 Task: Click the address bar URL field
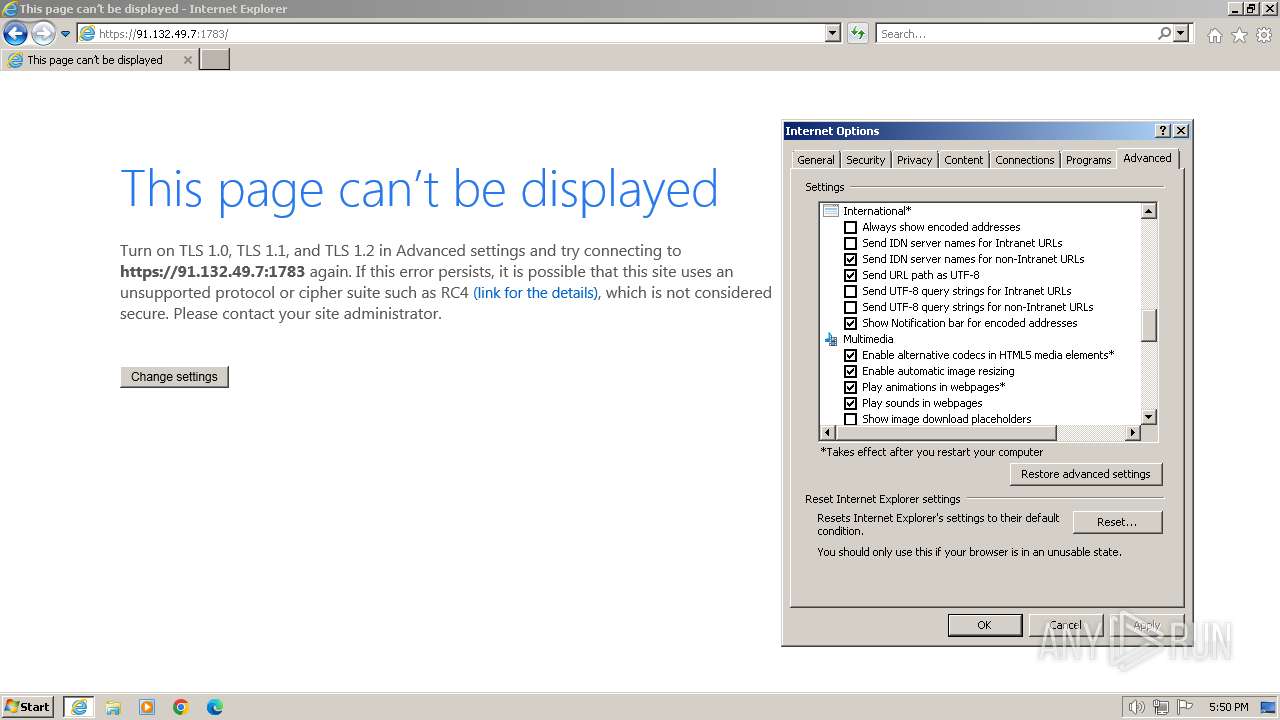pos(451,34)
